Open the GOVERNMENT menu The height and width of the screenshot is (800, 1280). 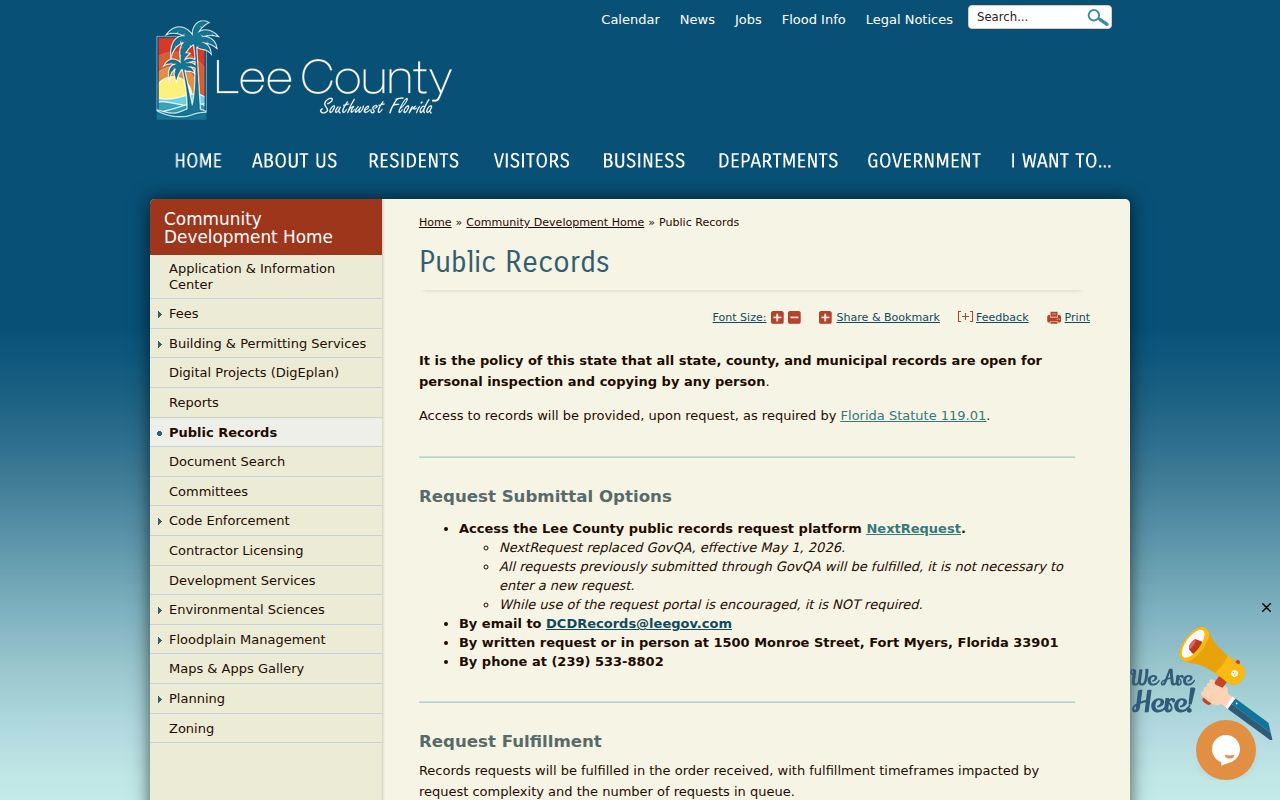(924, 161)
